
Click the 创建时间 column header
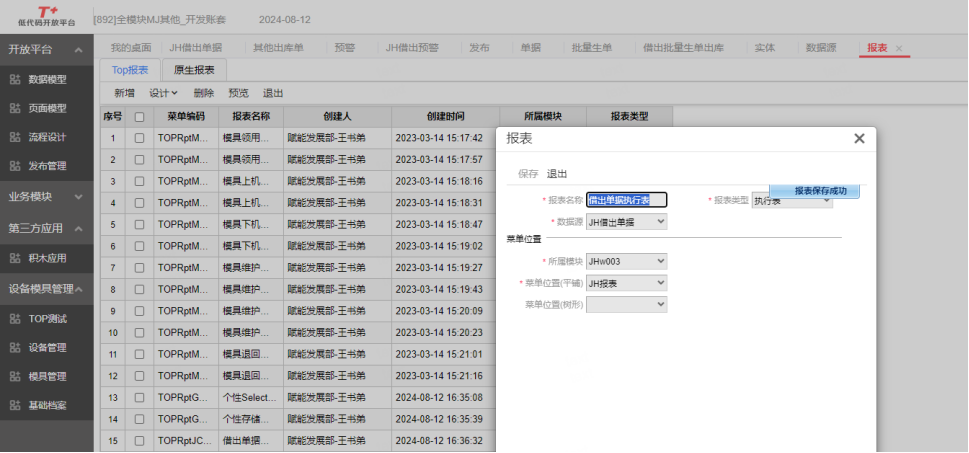point(446,116)
